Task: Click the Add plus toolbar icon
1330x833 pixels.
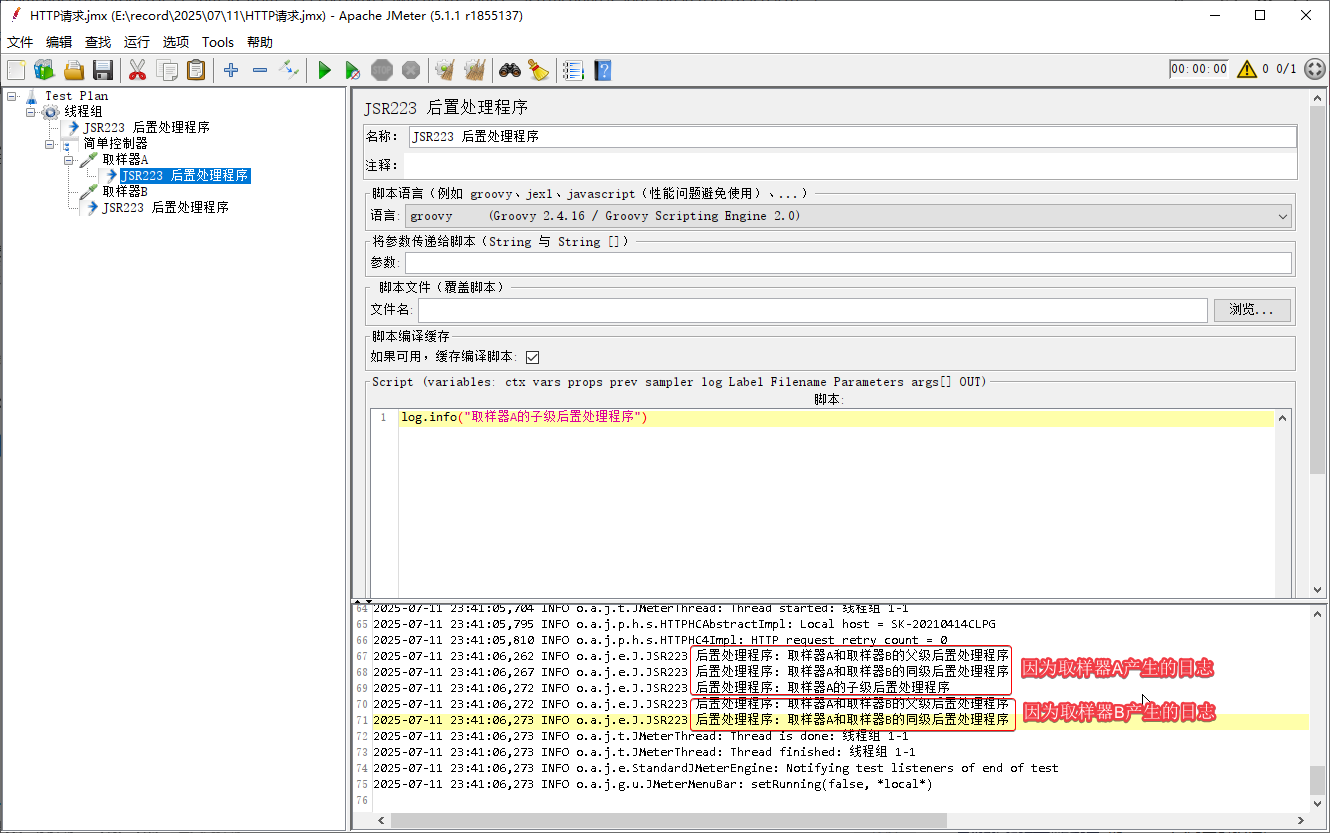Action: pos(231,70)
